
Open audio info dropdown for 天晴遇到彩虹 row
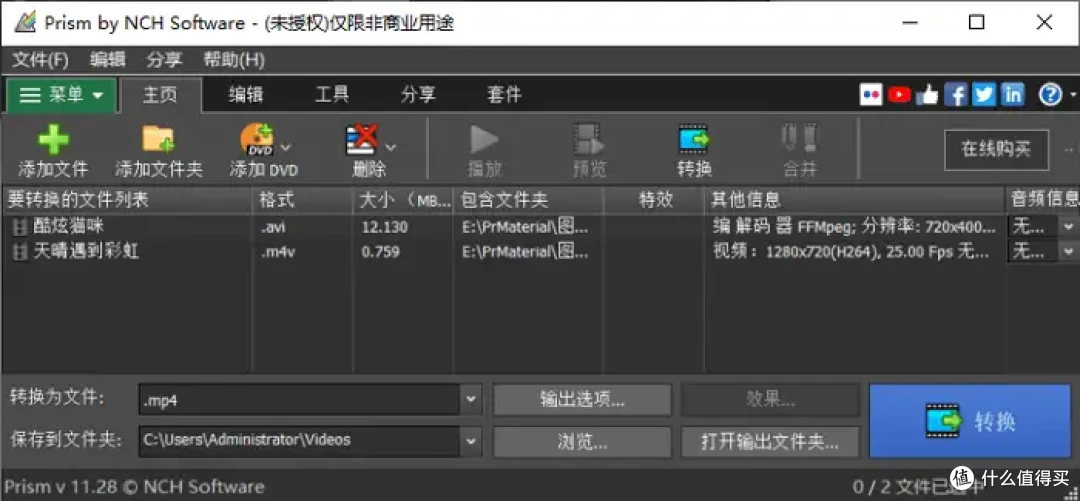click(x=1068, y=252)
